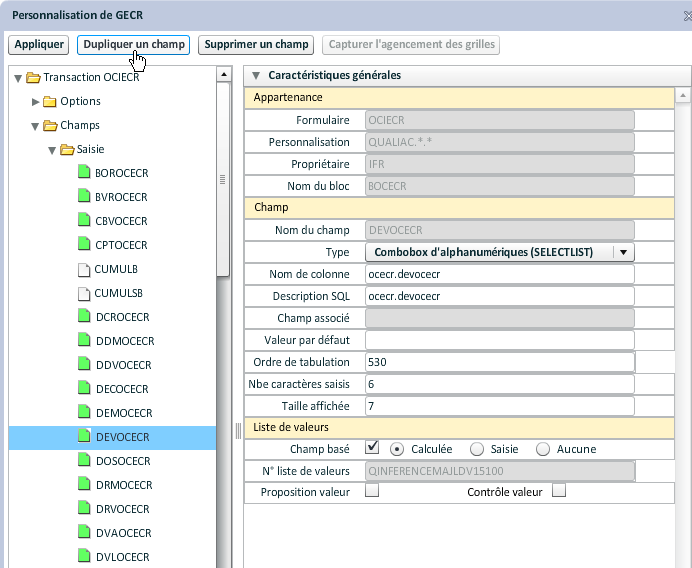Click the Champs folder icon
Viewport: 692px width, 568px height.
[x=50, y=125]
